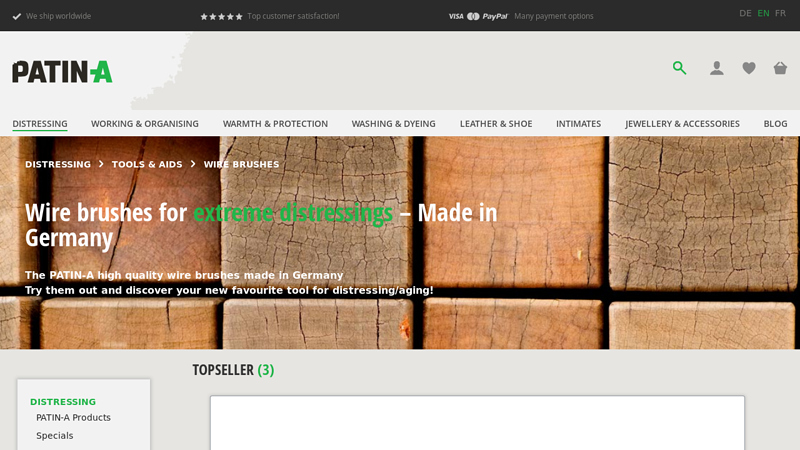Click the Tools & Aids breadcrumb link
The height and width of the screenshot is (450, 800).
pos(147,164)
